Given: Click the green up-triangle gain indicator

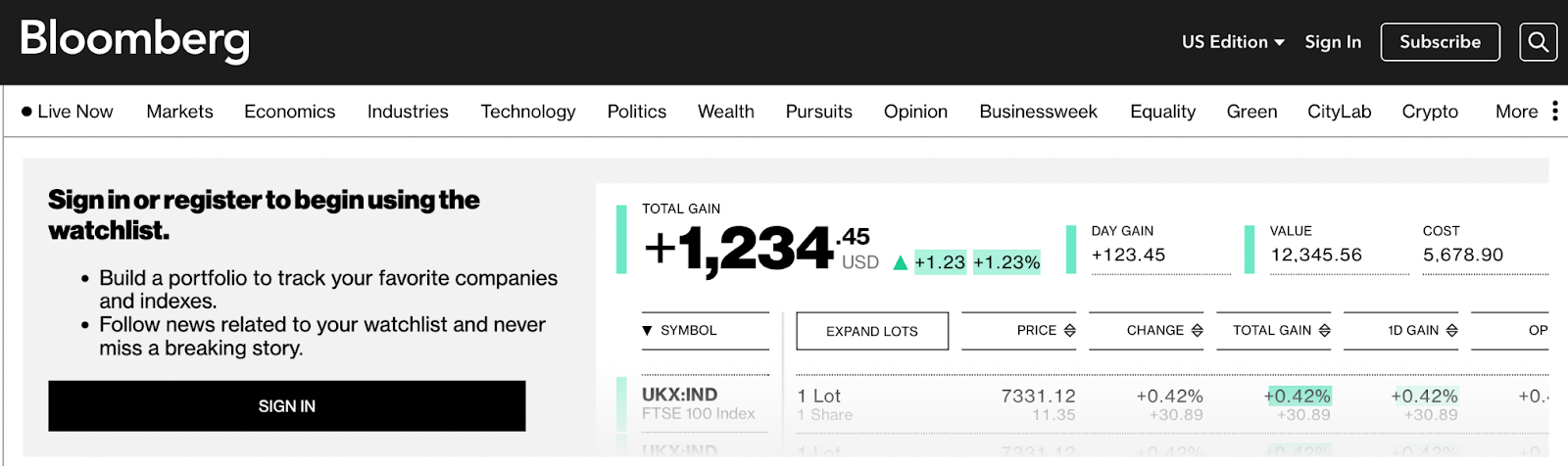Looking at the screenshot, I should 901,262.
